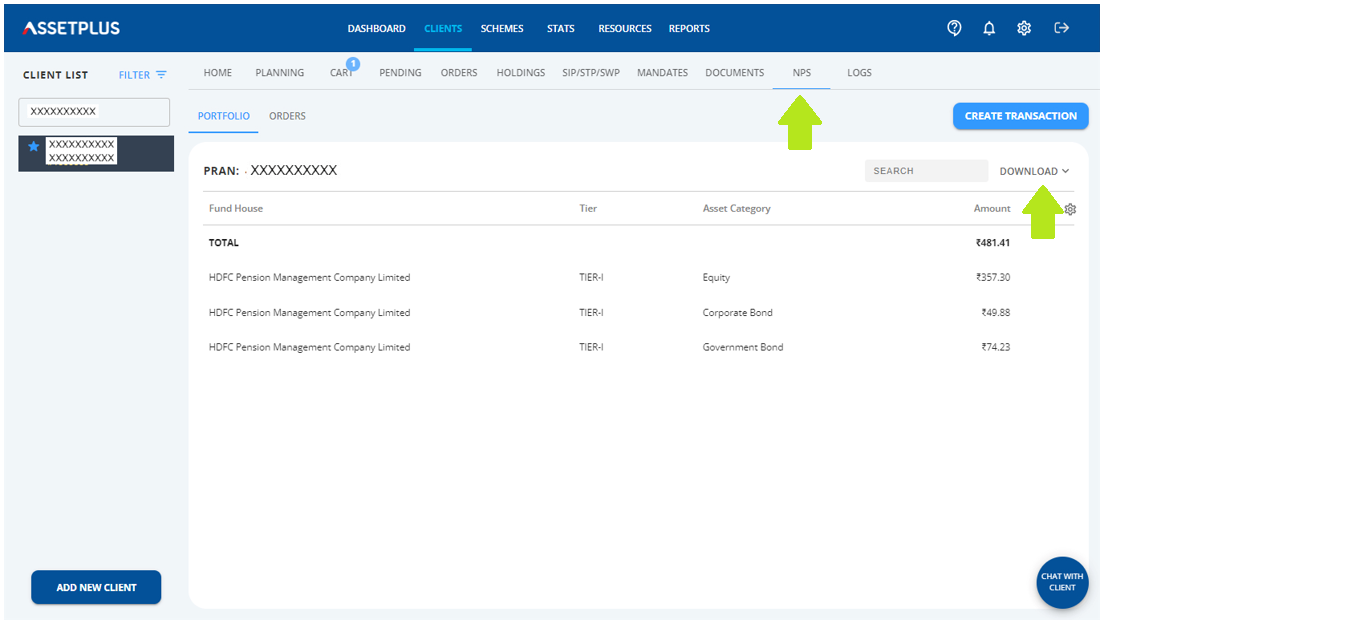The image size is (1360, 644).
Task: Click the star icon on selected client
Action: [33, 146]
